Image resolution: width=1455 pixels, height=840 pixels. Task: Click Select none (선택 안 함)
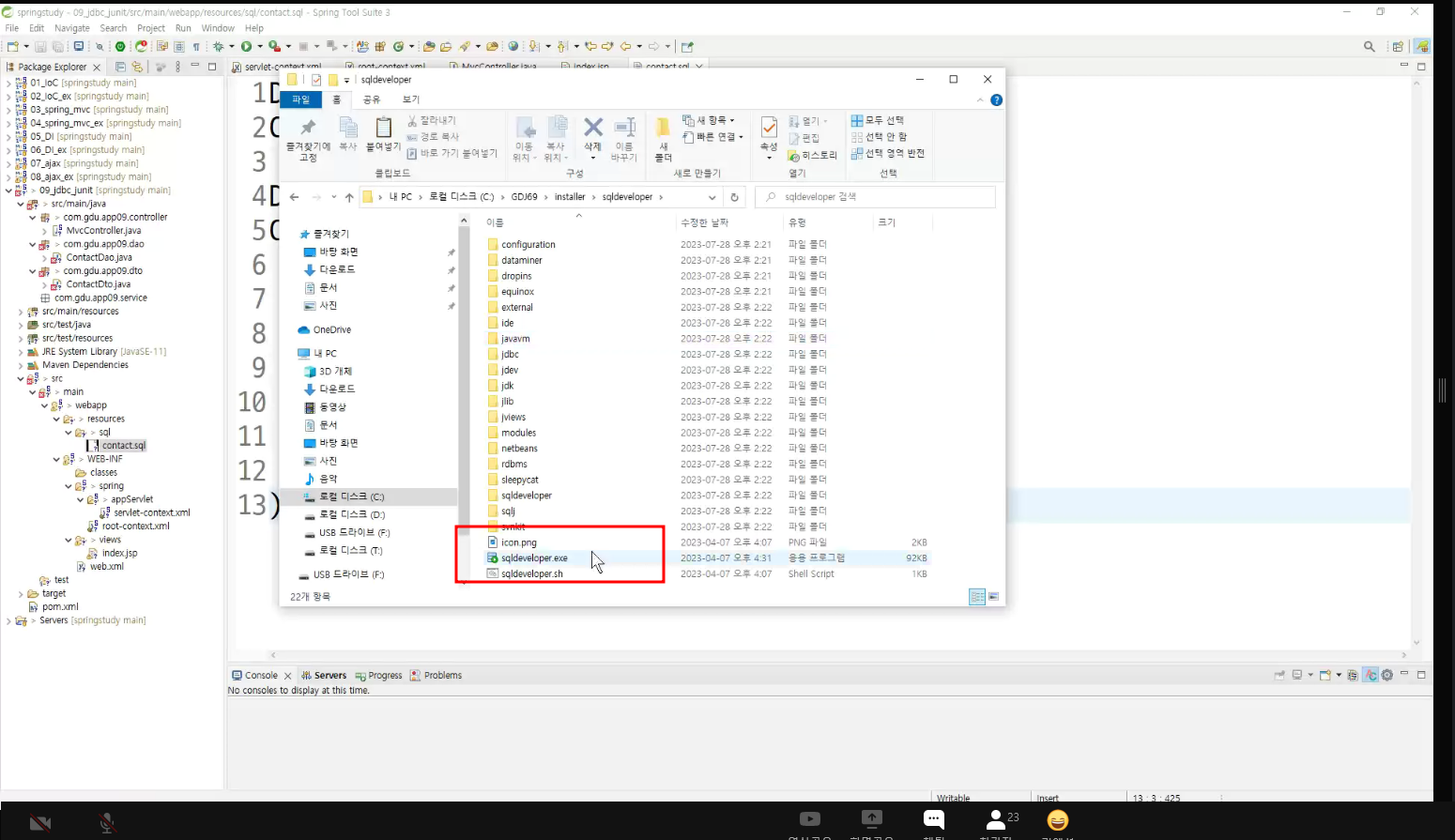click(879, 137)
